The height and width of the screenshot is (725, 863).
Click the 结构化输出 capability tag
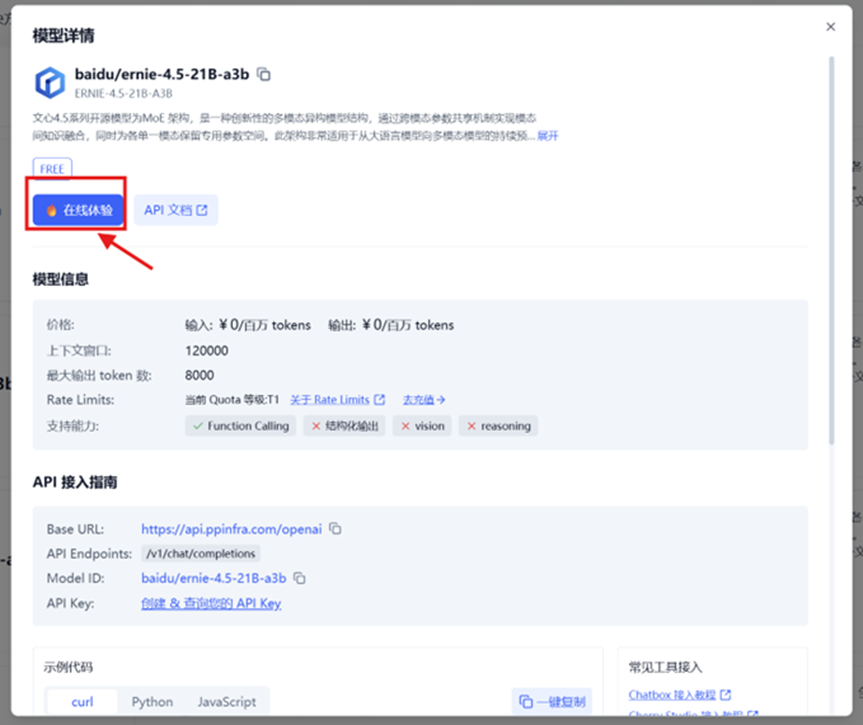(x=345, y=426)
